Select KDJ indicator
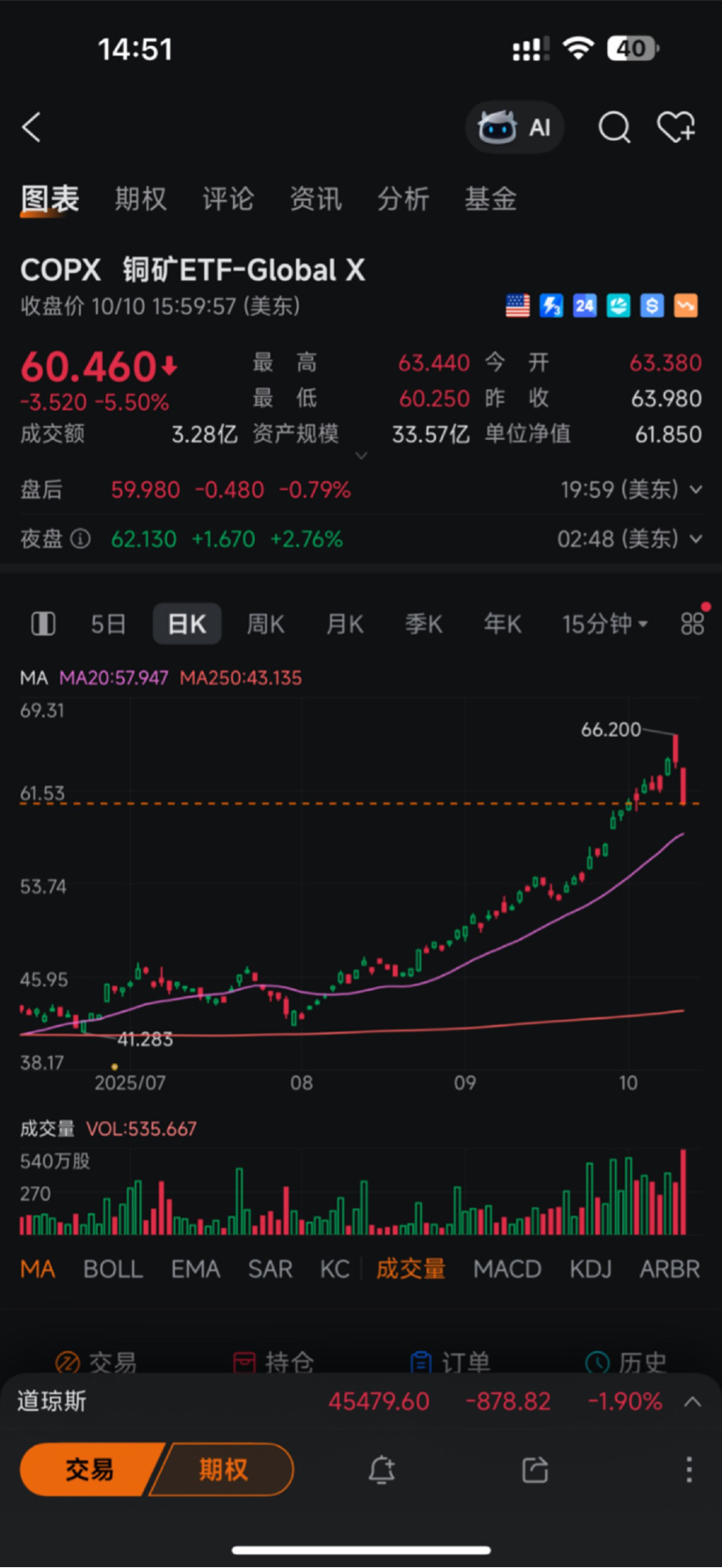 click(590, 1269)
